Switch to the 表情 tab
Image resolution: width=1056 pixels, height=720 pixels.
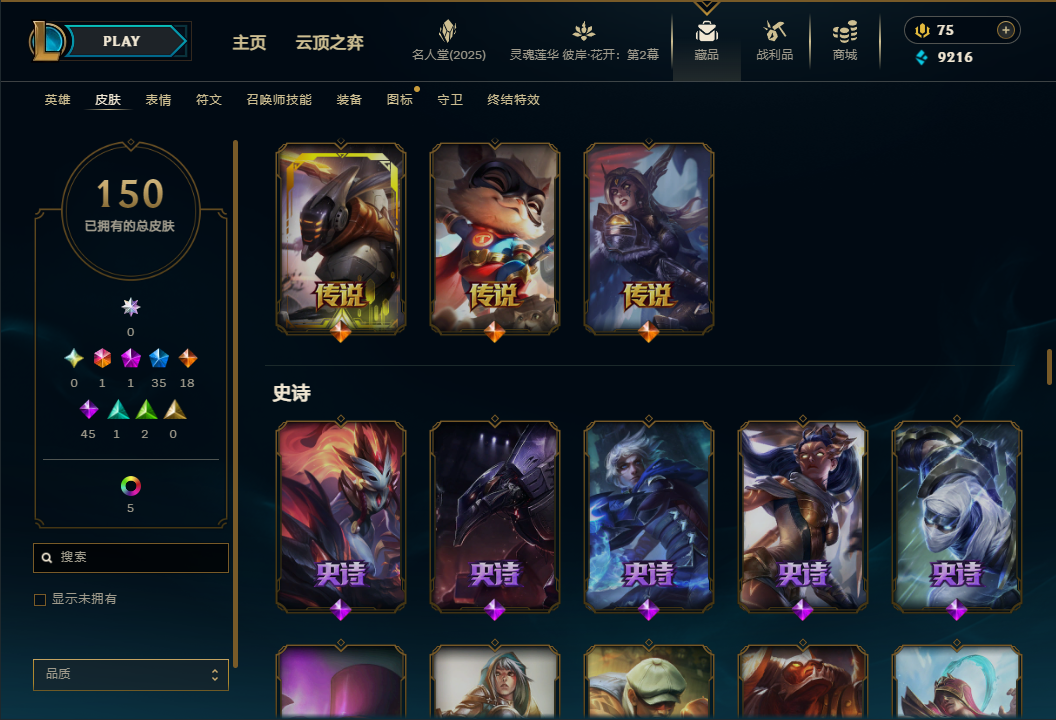coord(158,100)
